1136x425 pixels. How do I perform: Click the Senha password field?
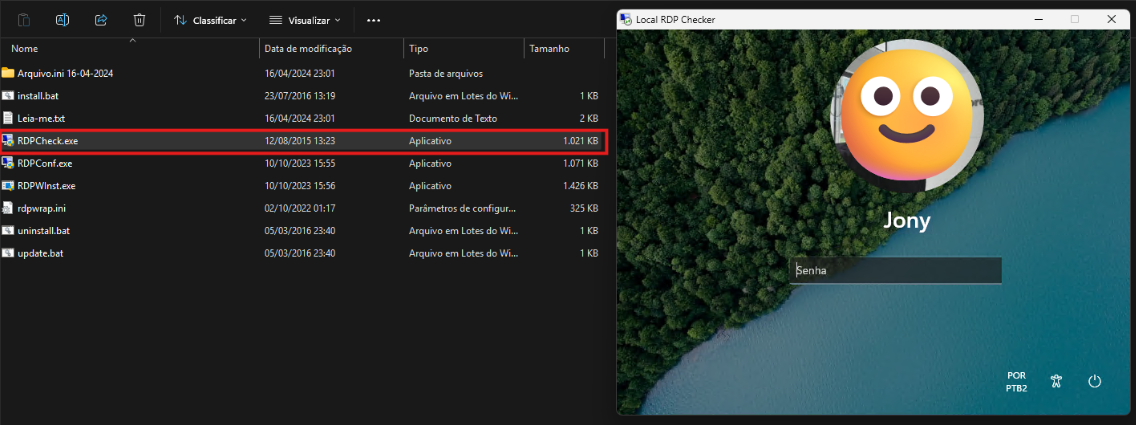click(895, 270)
